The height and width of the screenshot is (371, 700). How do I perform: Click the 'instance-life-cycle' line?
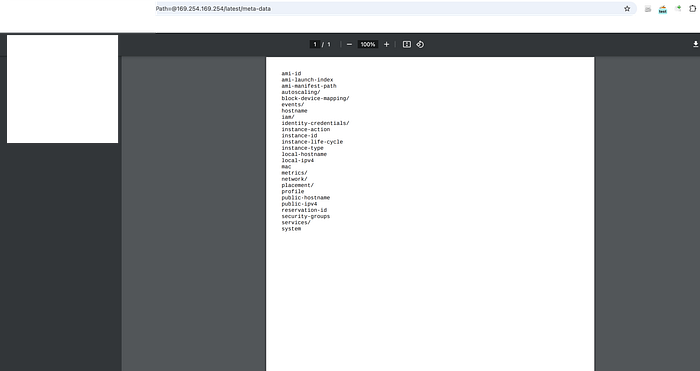312,142
